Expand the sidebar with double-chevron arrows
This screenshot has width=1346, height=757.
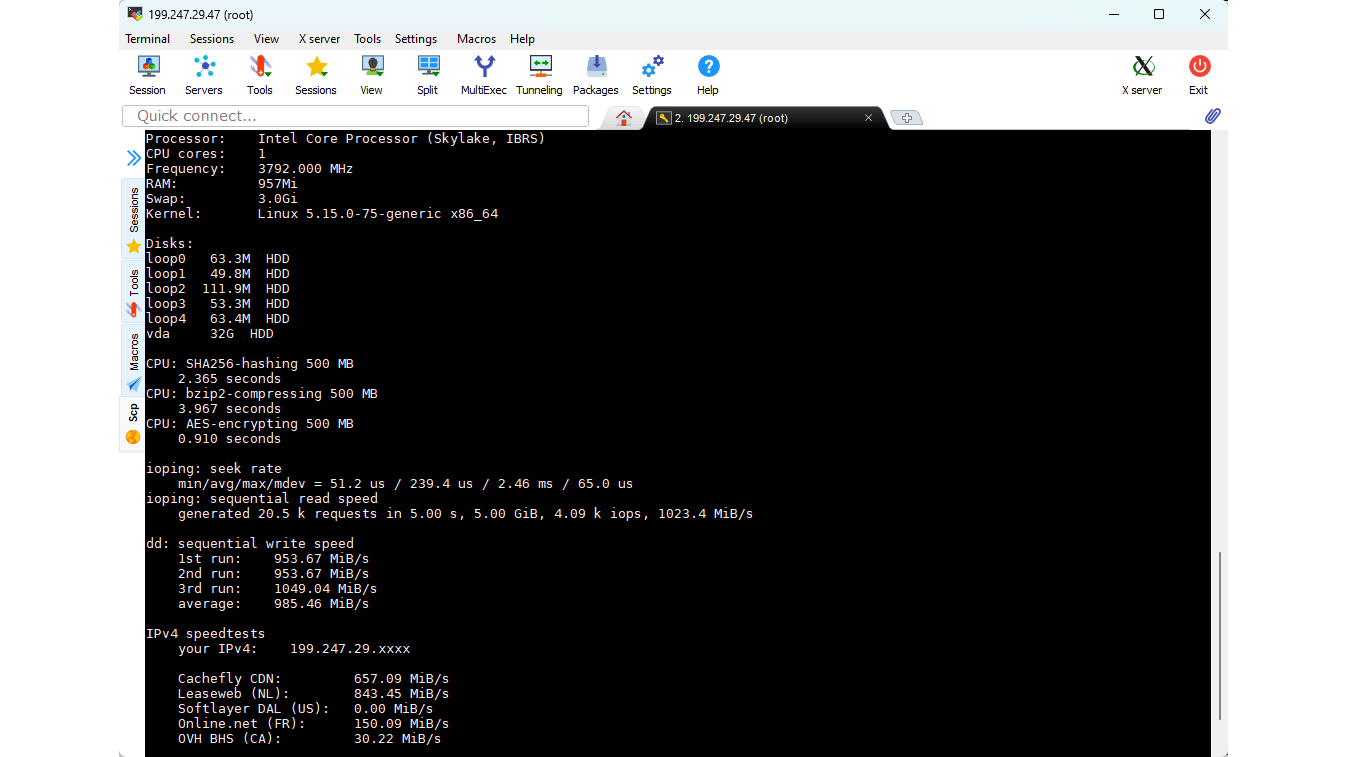tap(133, 158)
